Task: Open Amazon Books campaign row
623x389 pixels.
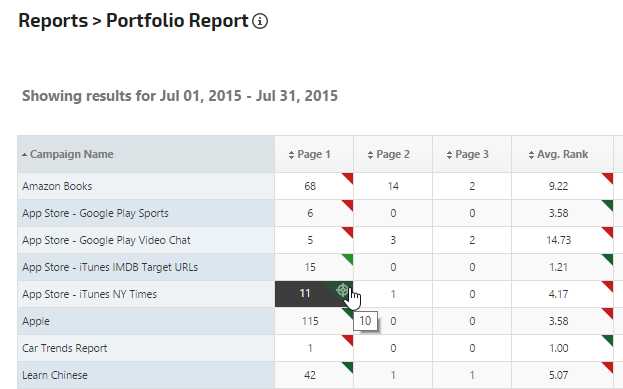Action: point(57,186)
